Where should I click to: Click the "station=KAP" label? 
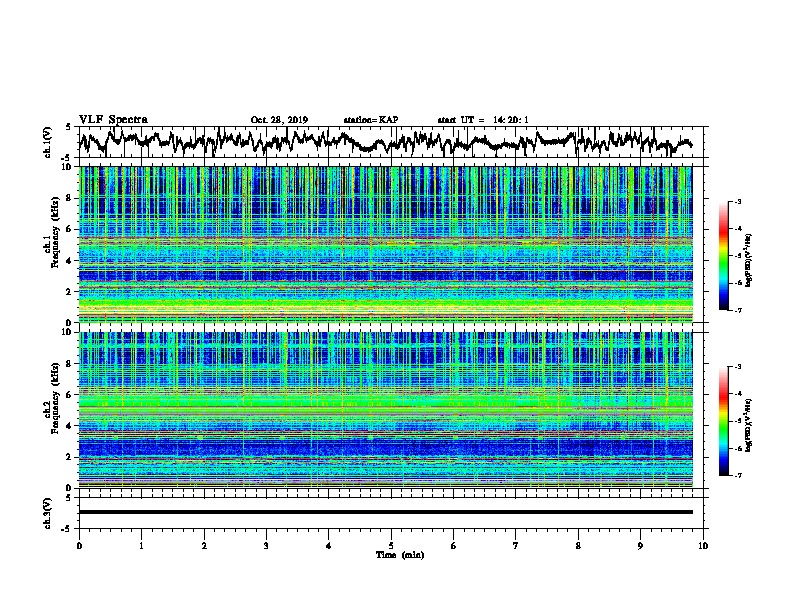[371, 120]
